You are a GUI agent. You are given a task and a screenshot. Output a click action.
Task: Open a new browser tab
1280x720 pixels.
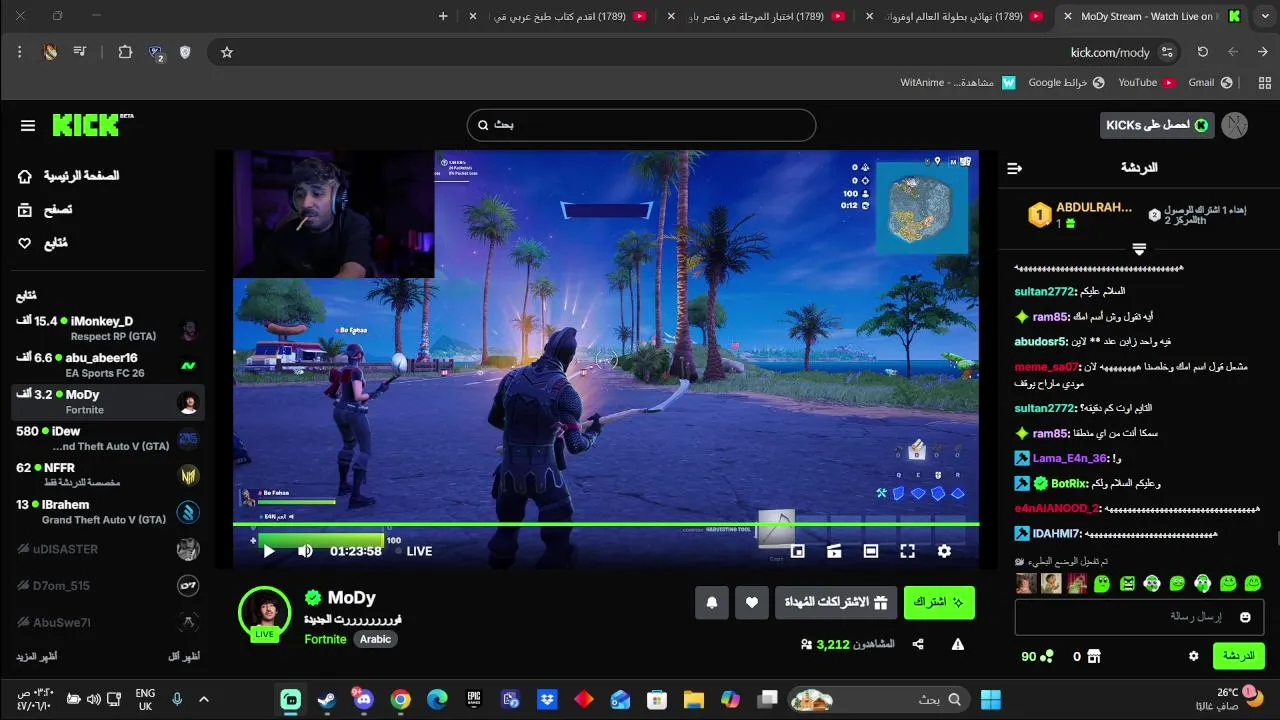pos(443,16)
